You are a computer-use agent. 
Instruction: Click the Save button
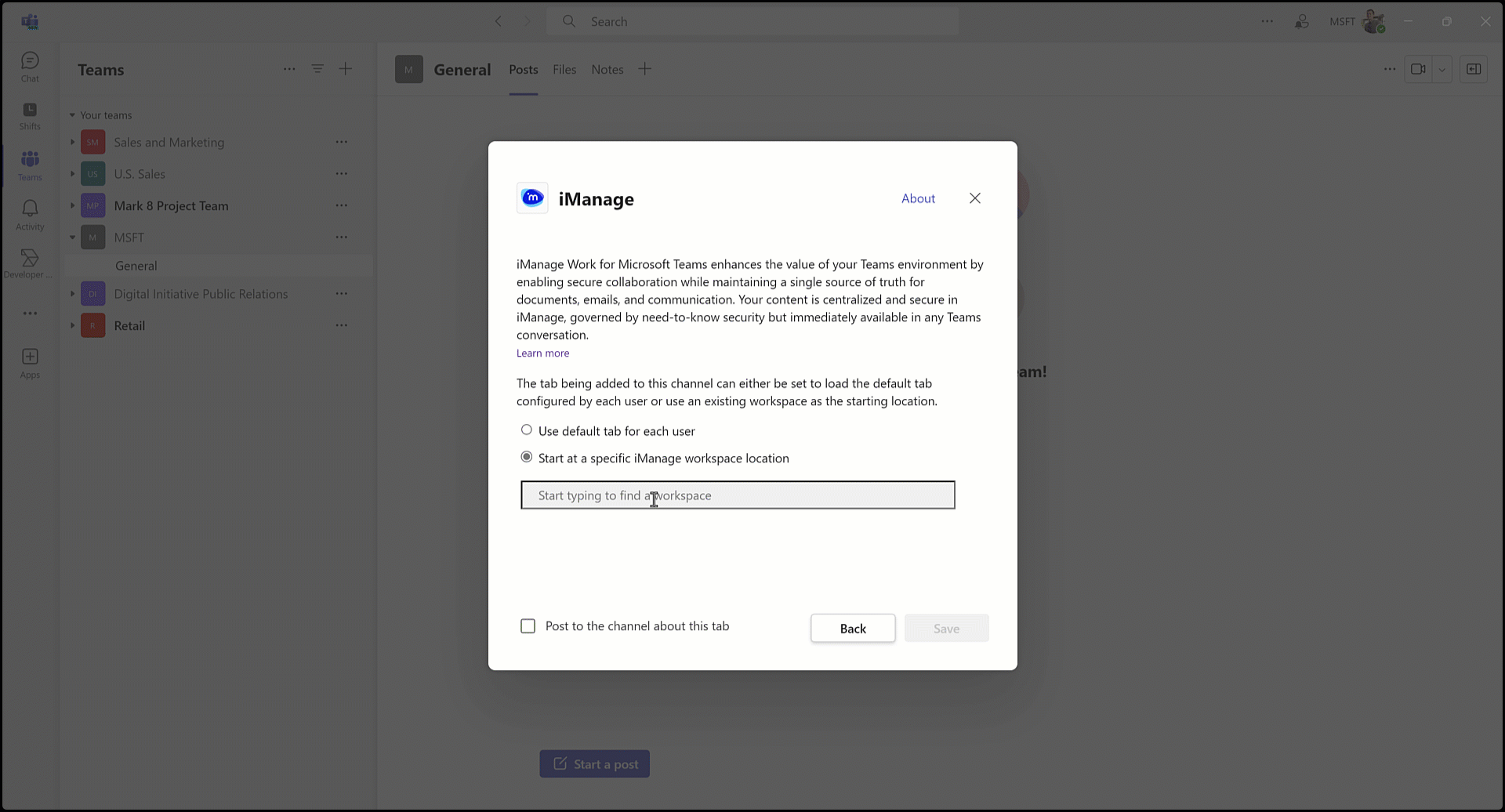click(946, 628)
